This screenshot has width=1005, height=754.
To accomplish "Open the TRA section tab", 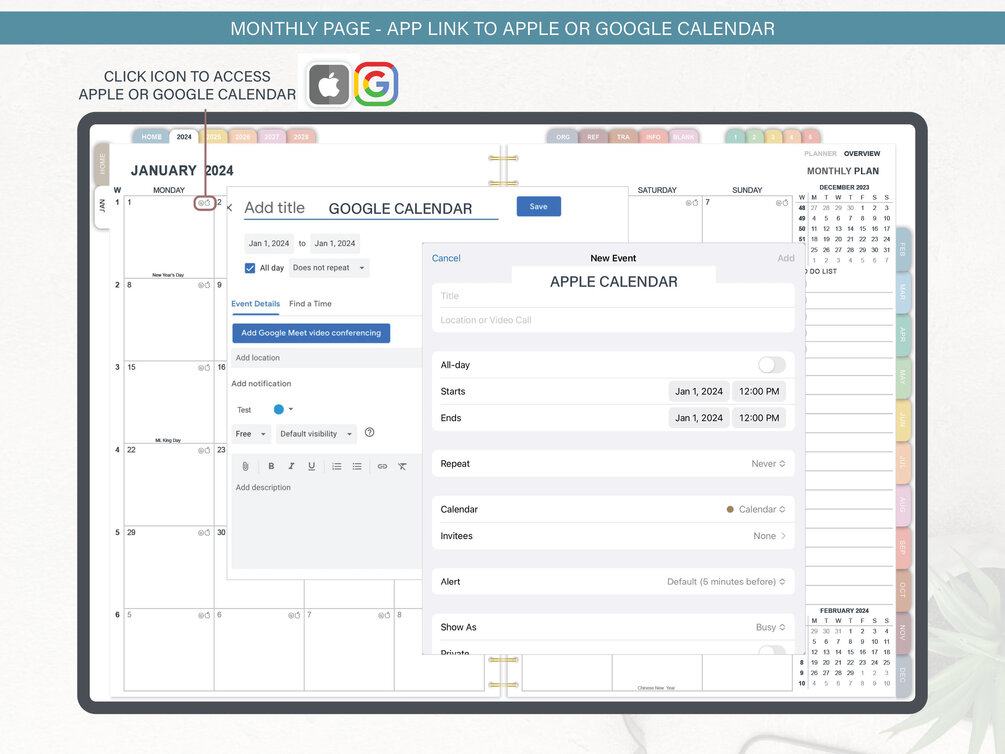I will [623, 137].
